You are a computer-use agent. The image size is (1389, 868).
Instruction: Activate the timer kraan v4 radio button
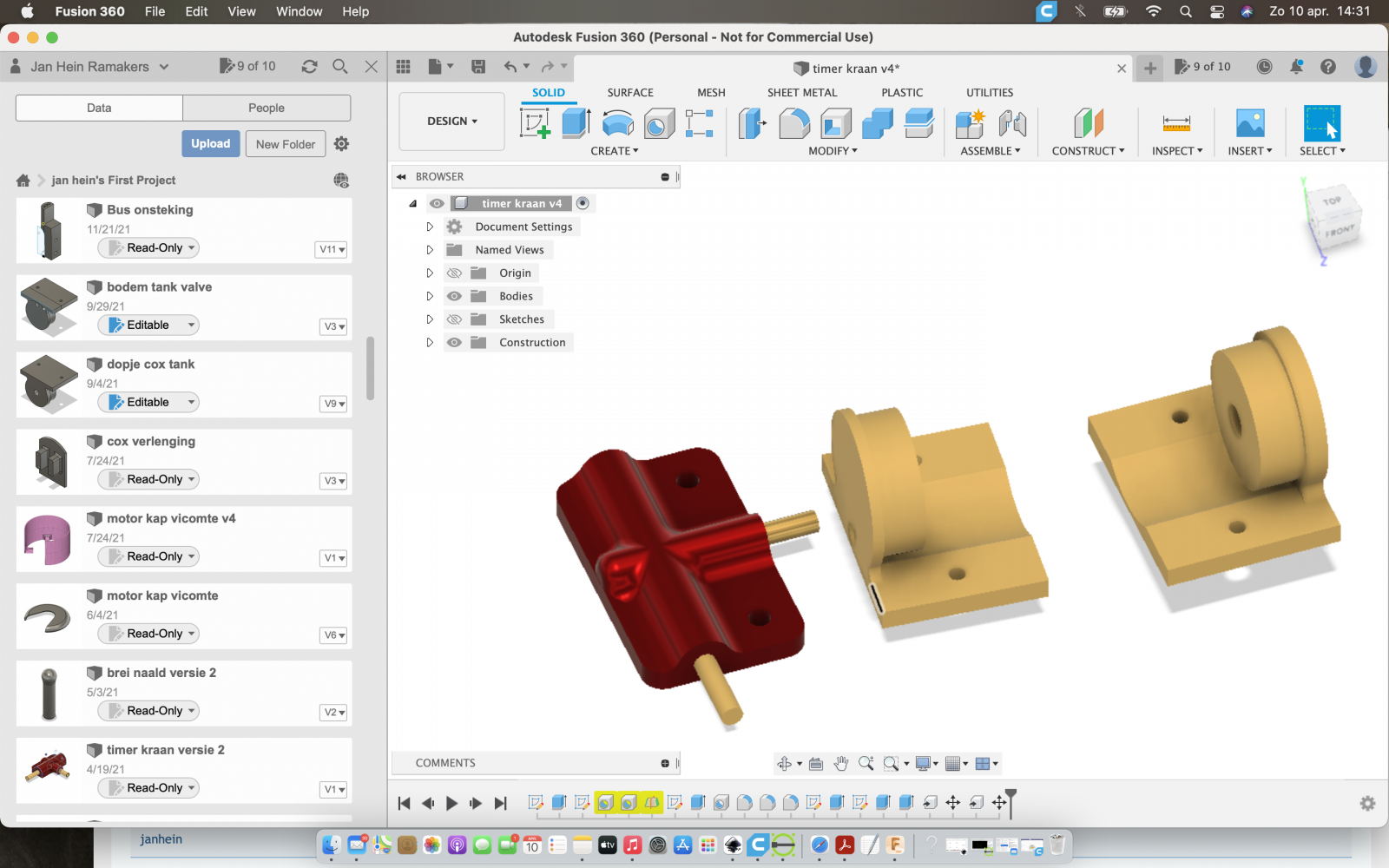583,203
